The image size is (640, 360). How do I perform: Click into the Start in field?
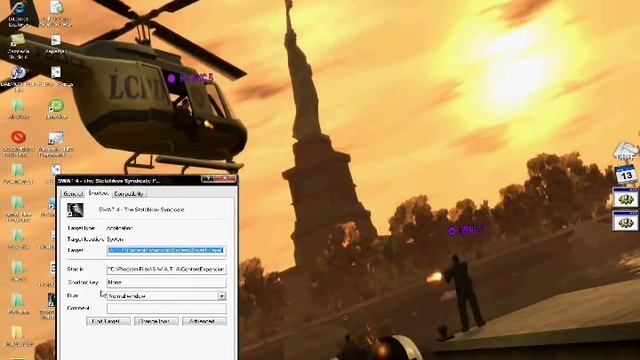click(167, 269)
